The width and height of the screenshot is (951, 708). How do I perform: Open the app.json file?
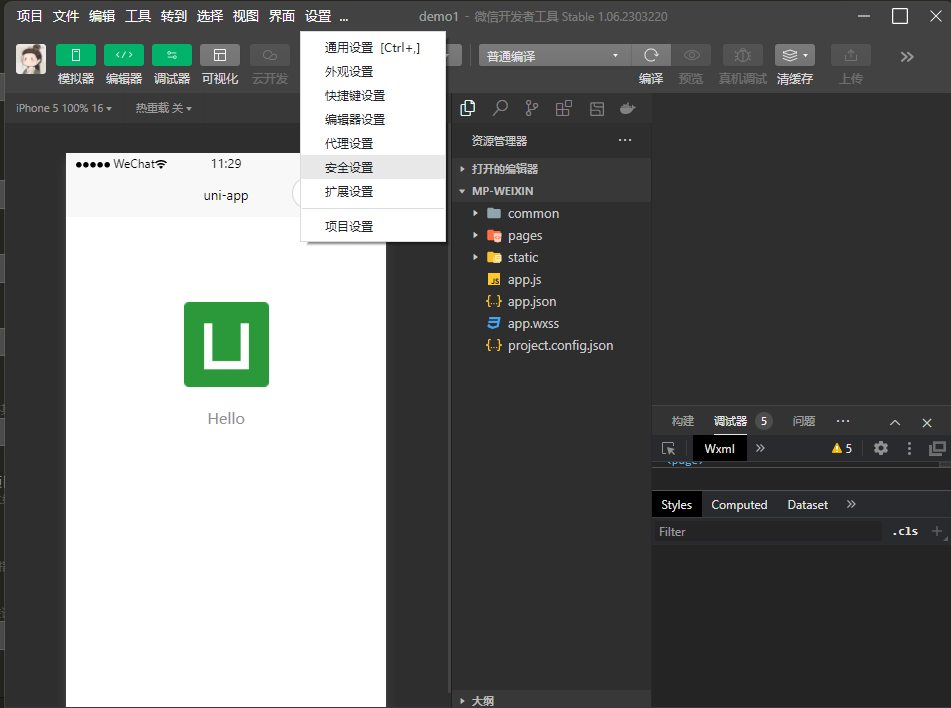pyautogui.click(x=552, y=302)
